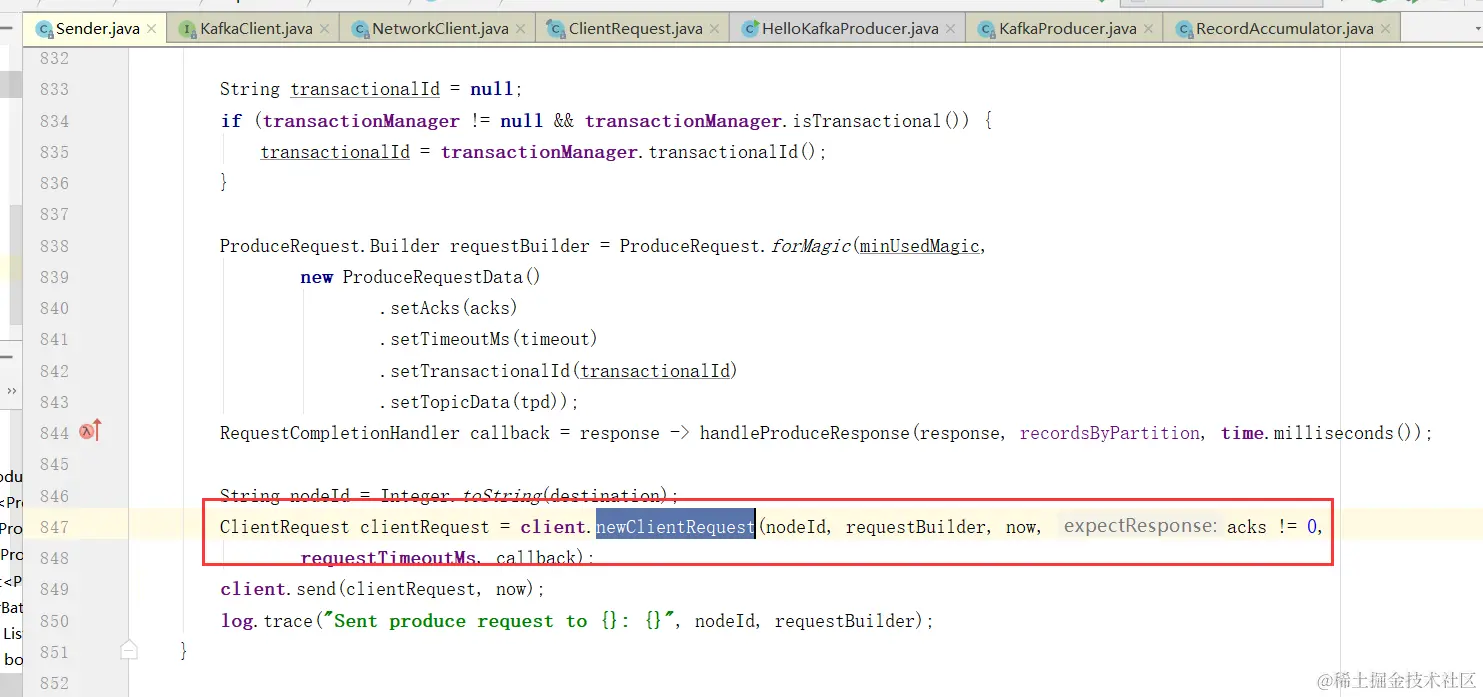This screenshot has width=1483, height=697.
Task: Click requestTimeoutMs on line 848
Action: pyautogui.click(x=389, y=558)
